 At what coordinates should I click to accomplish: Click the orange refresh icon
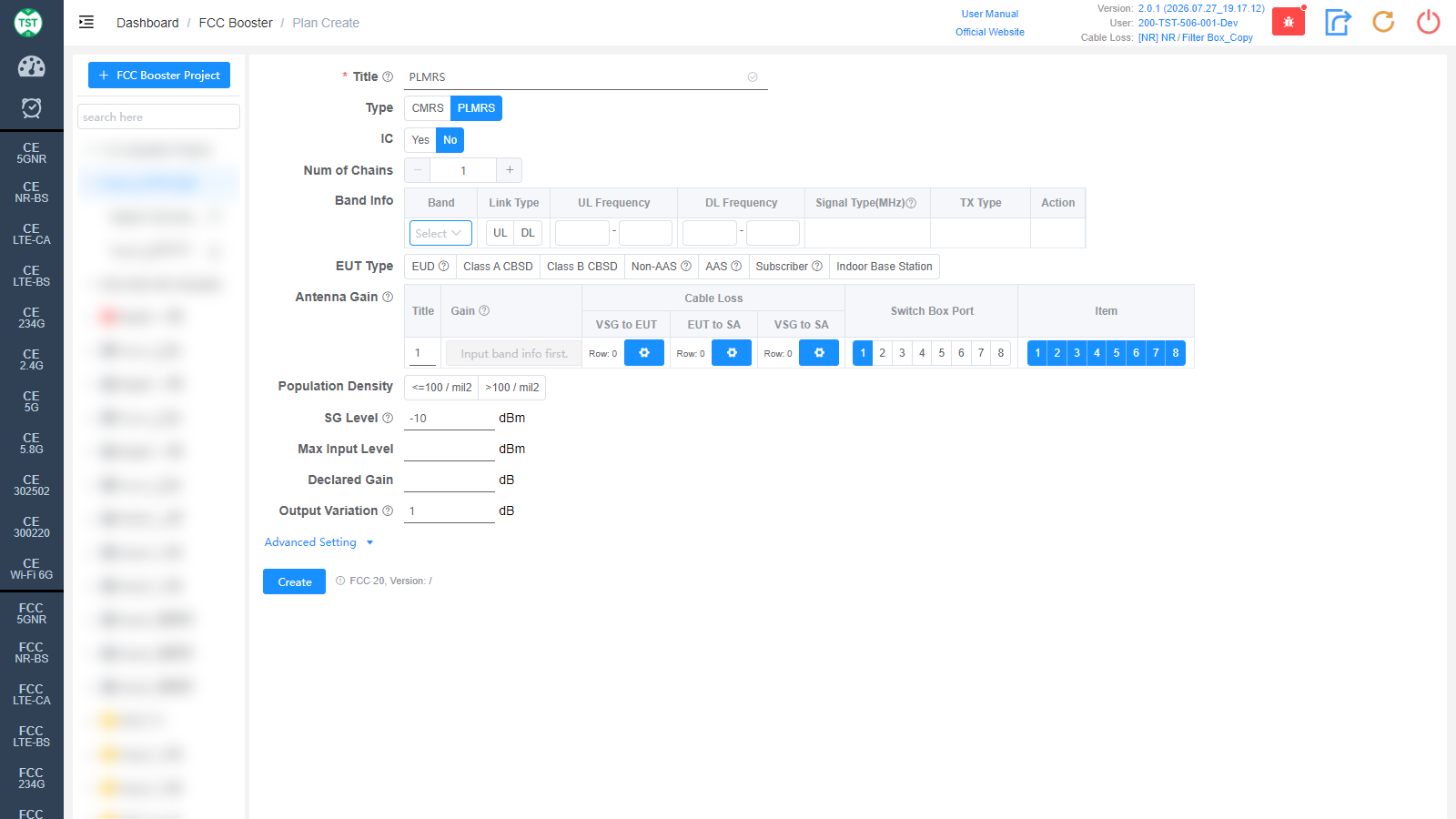pos(1383,22)
